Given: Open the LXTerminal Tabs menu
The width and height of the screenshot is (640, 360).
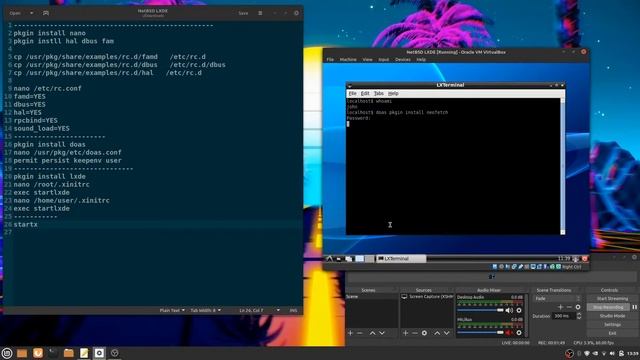Looking at the screenshot, I should tap(379, 93).
